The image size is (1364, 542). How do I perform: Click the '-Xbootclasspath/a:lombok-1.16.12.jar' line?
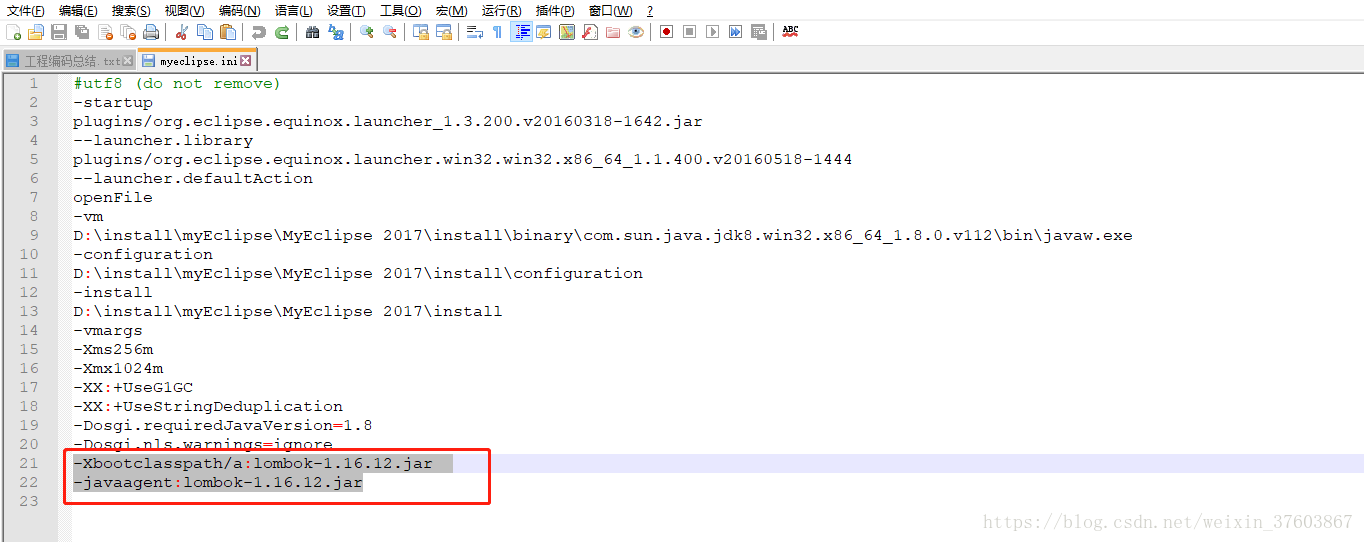(x=253, y=464)
